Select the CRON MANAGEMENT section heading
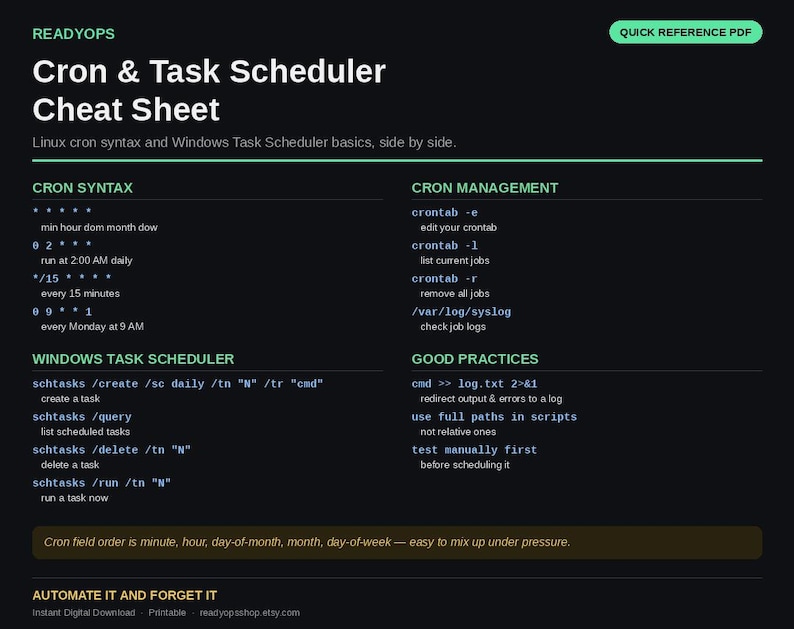794x629 pixels. (x=485, y=188)
